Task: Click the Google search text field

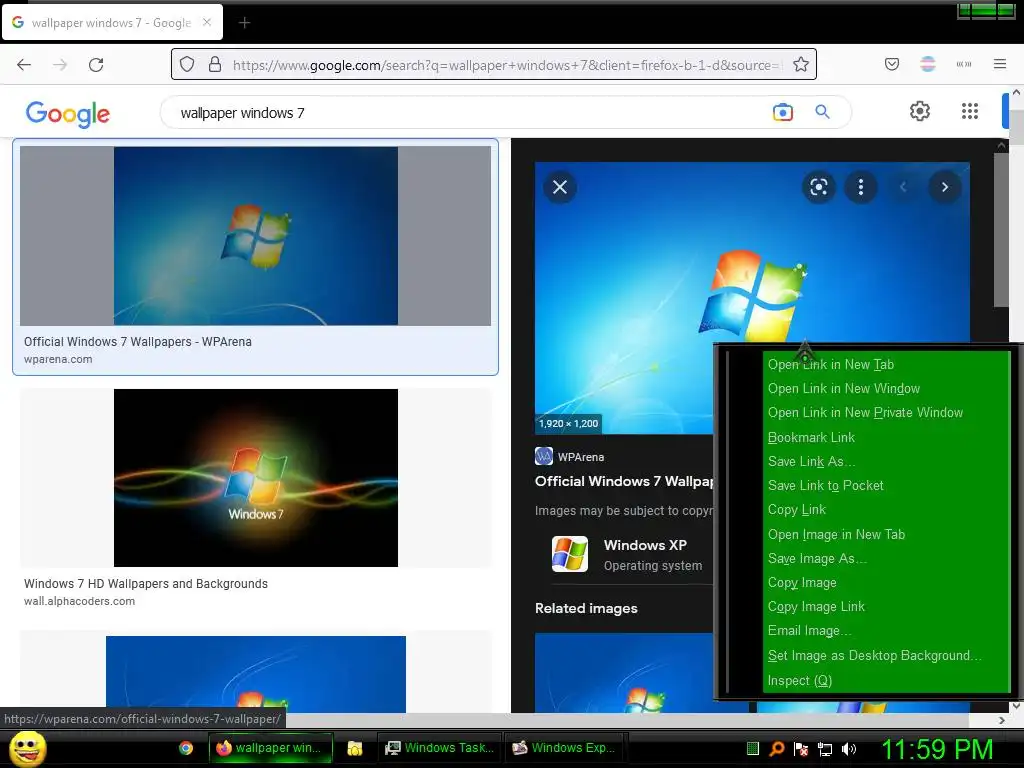Action: (x=470, y=112)
